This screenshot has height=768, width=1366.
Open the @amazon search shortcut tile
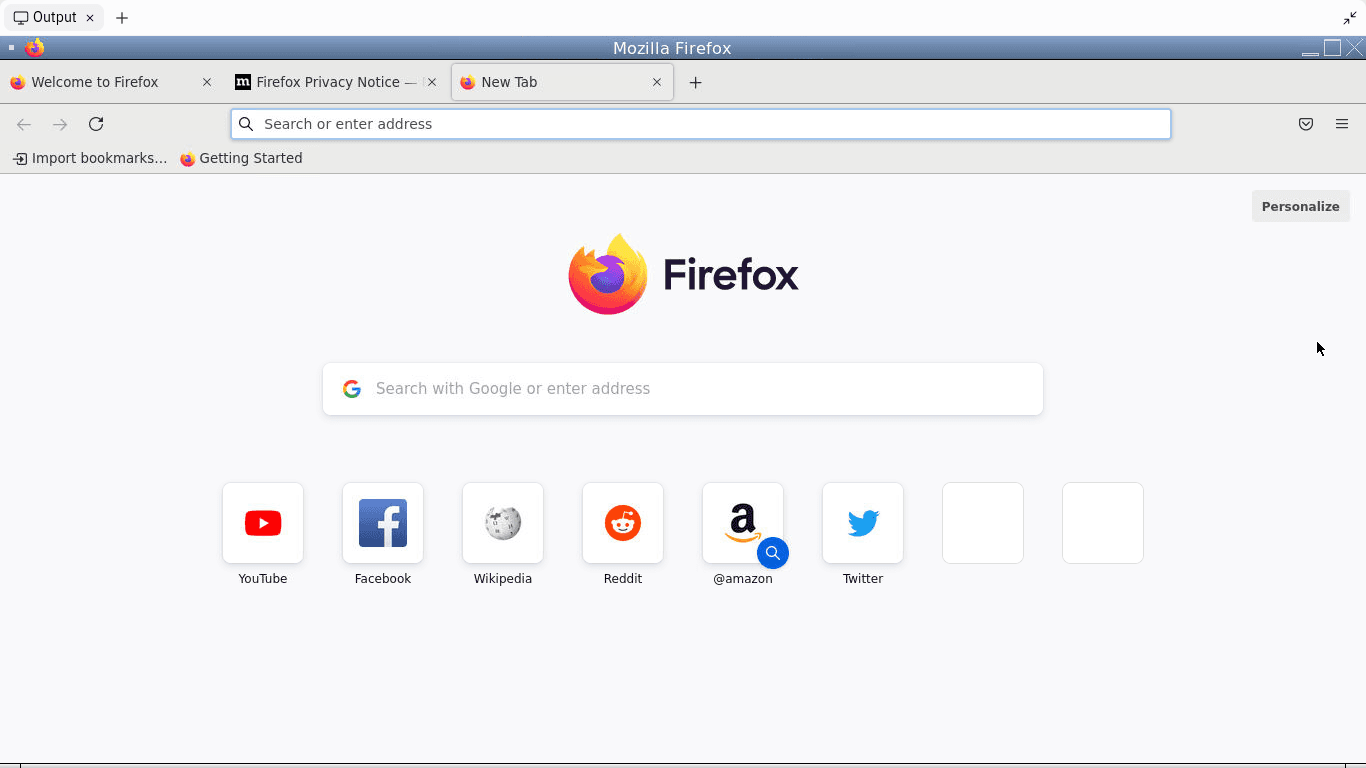[x=742, y=522]
